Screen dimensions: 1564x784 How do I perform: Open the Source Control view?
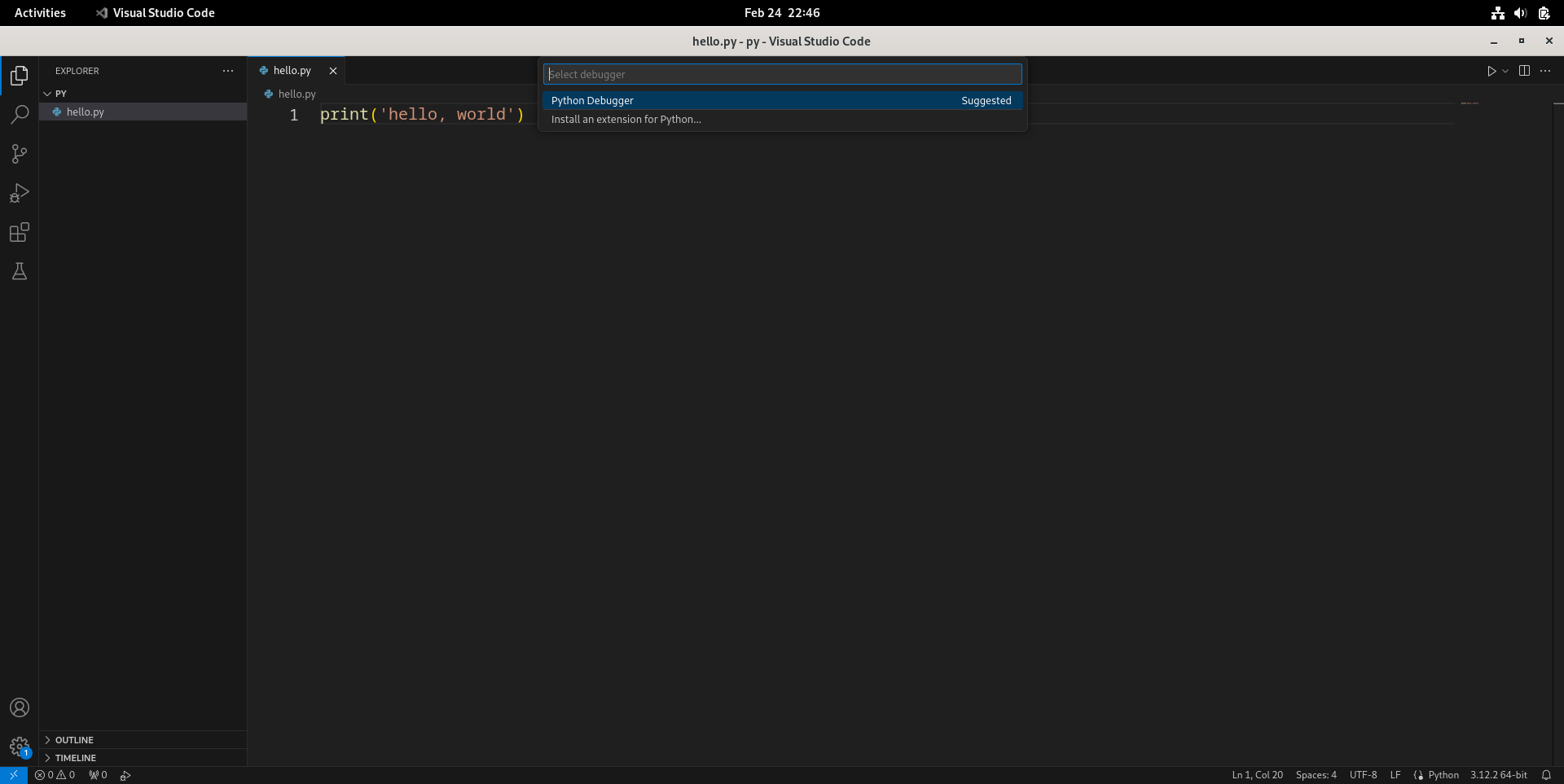tap(20, 154)
